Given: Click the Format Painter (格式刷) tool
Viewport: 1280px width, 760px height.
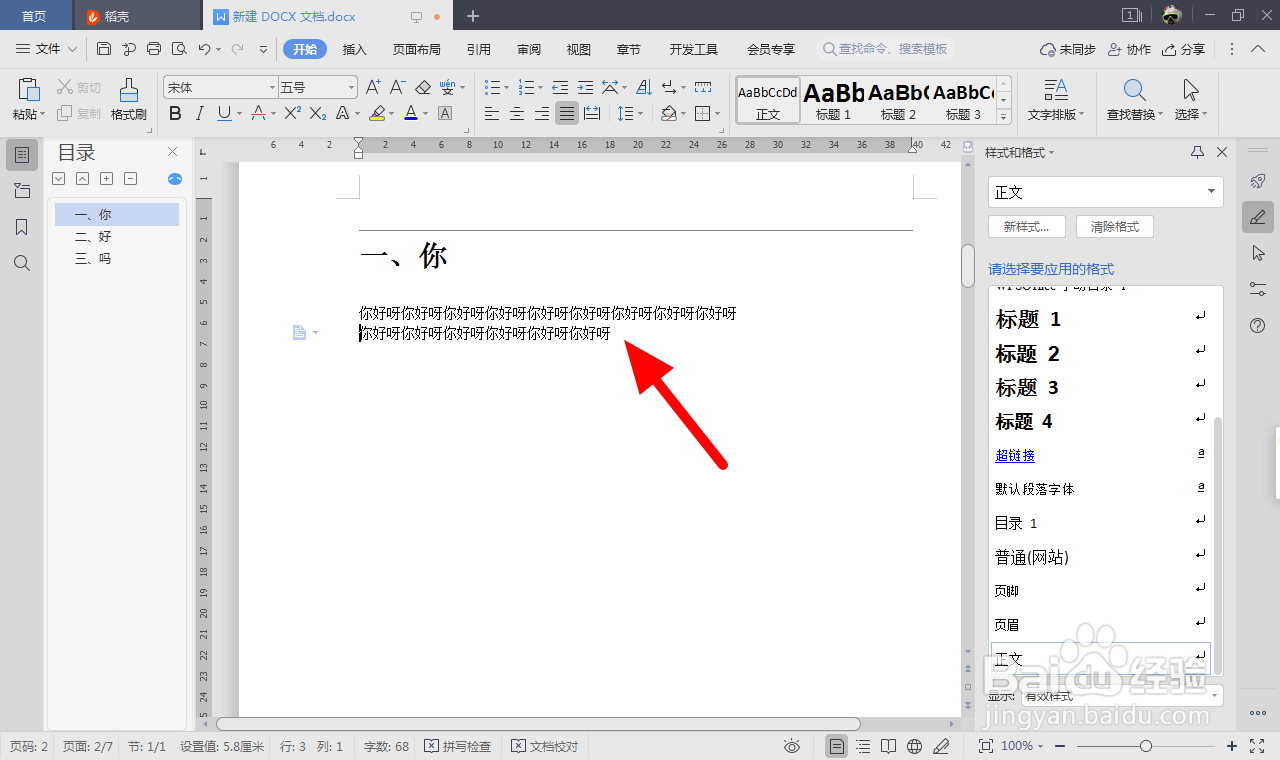Looking at the screenshot, I should click(x=129, y=100).
